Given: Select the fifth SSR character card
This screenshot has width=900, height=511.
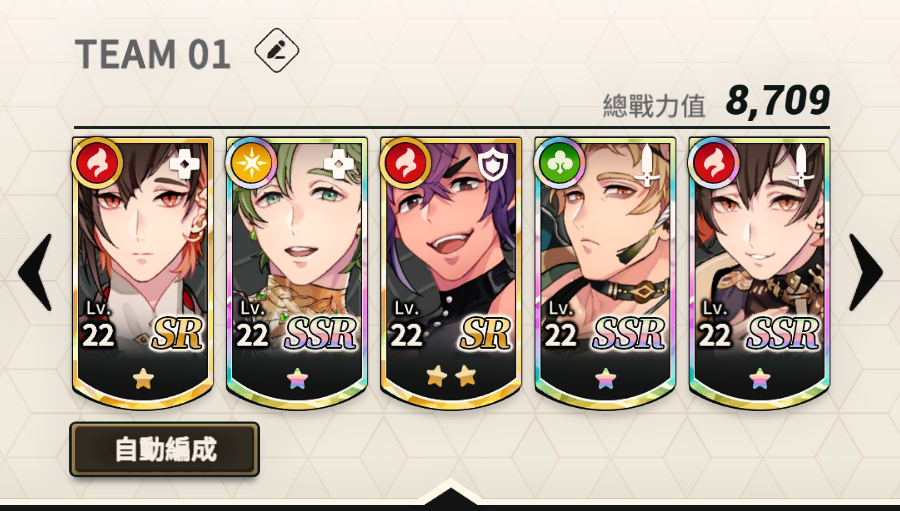Looking at the screenshot, I should (x=759, y=273).
